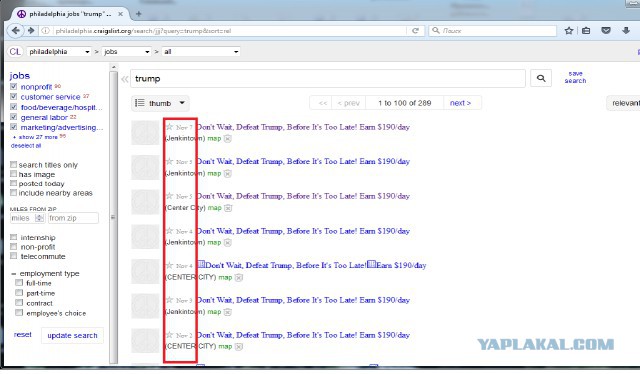
Task: Collapse sidebar with the double-chevron icon
Action: [x=124, y=79]
